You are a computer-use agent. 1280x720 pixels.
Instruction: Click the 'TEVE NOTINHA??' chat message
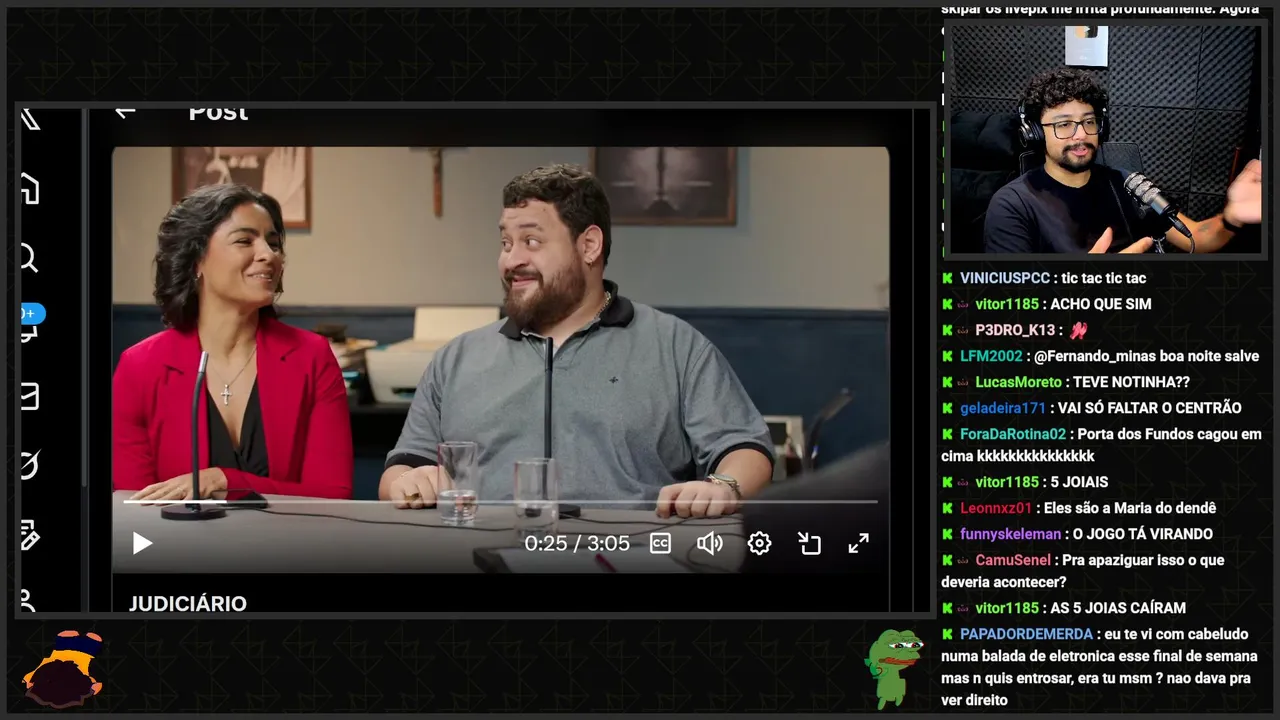click(1131, 382)
